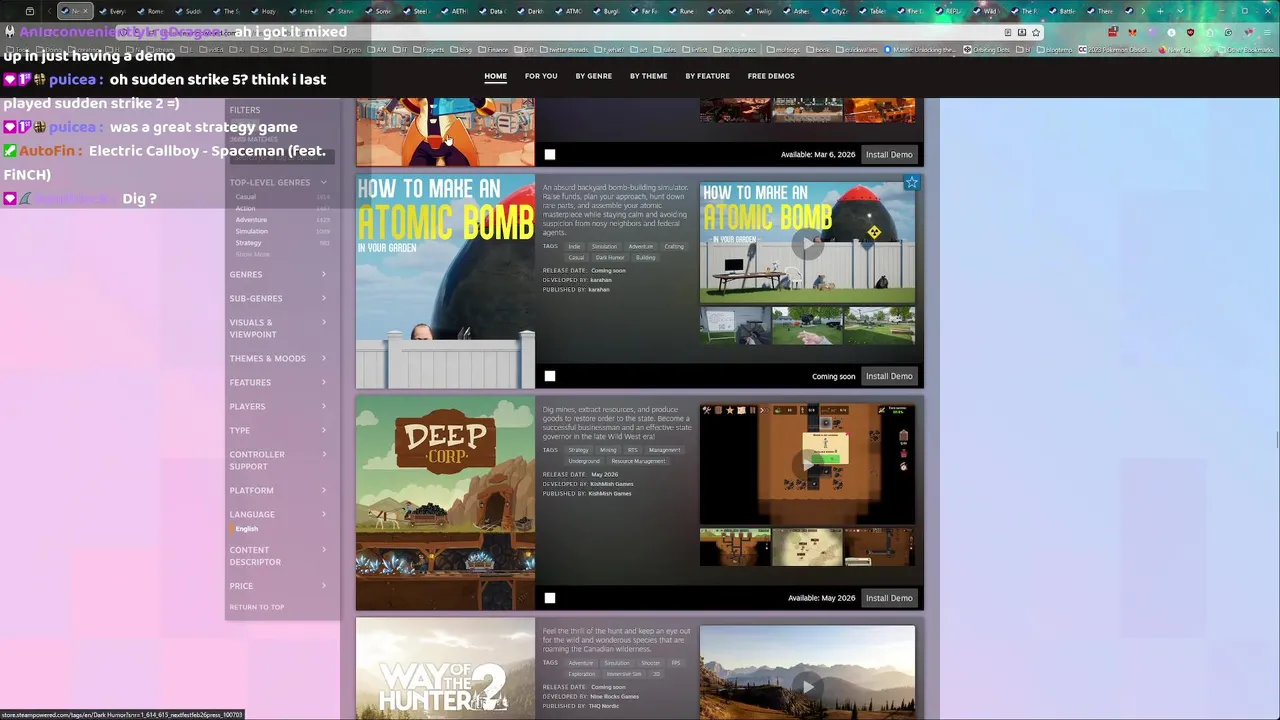Open the Free Demos tab
The height and width of the screenshot is (720, 1280).
point(771,76)
